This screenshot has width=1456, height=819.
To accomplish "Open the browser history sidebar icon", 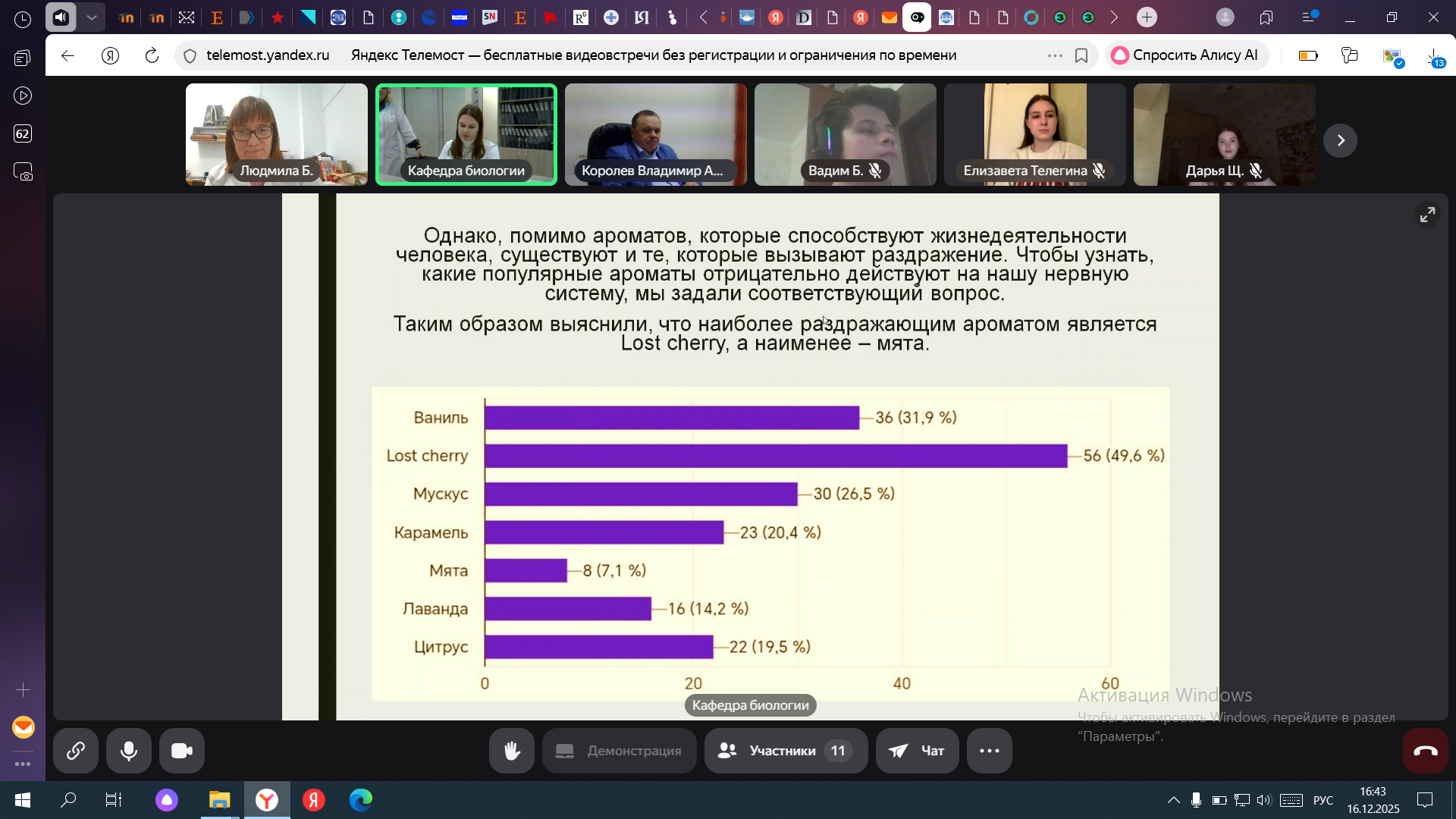I will (23, 20).
